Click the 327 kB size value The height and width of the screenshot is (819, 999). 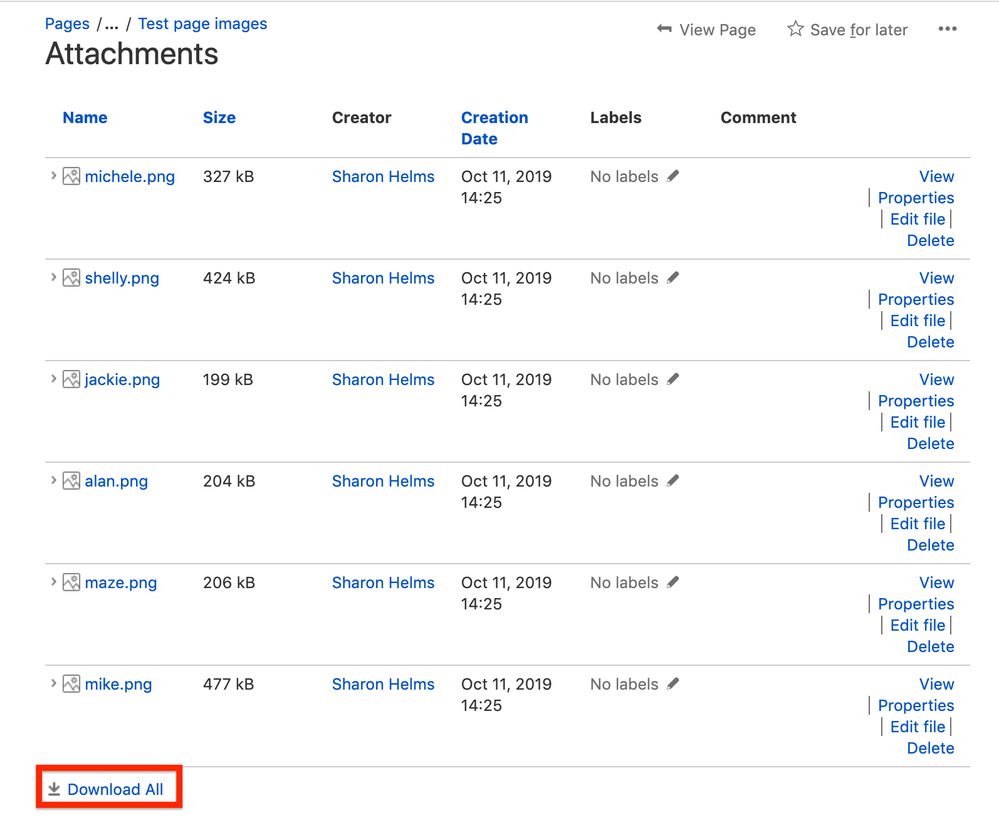[228, 177]
